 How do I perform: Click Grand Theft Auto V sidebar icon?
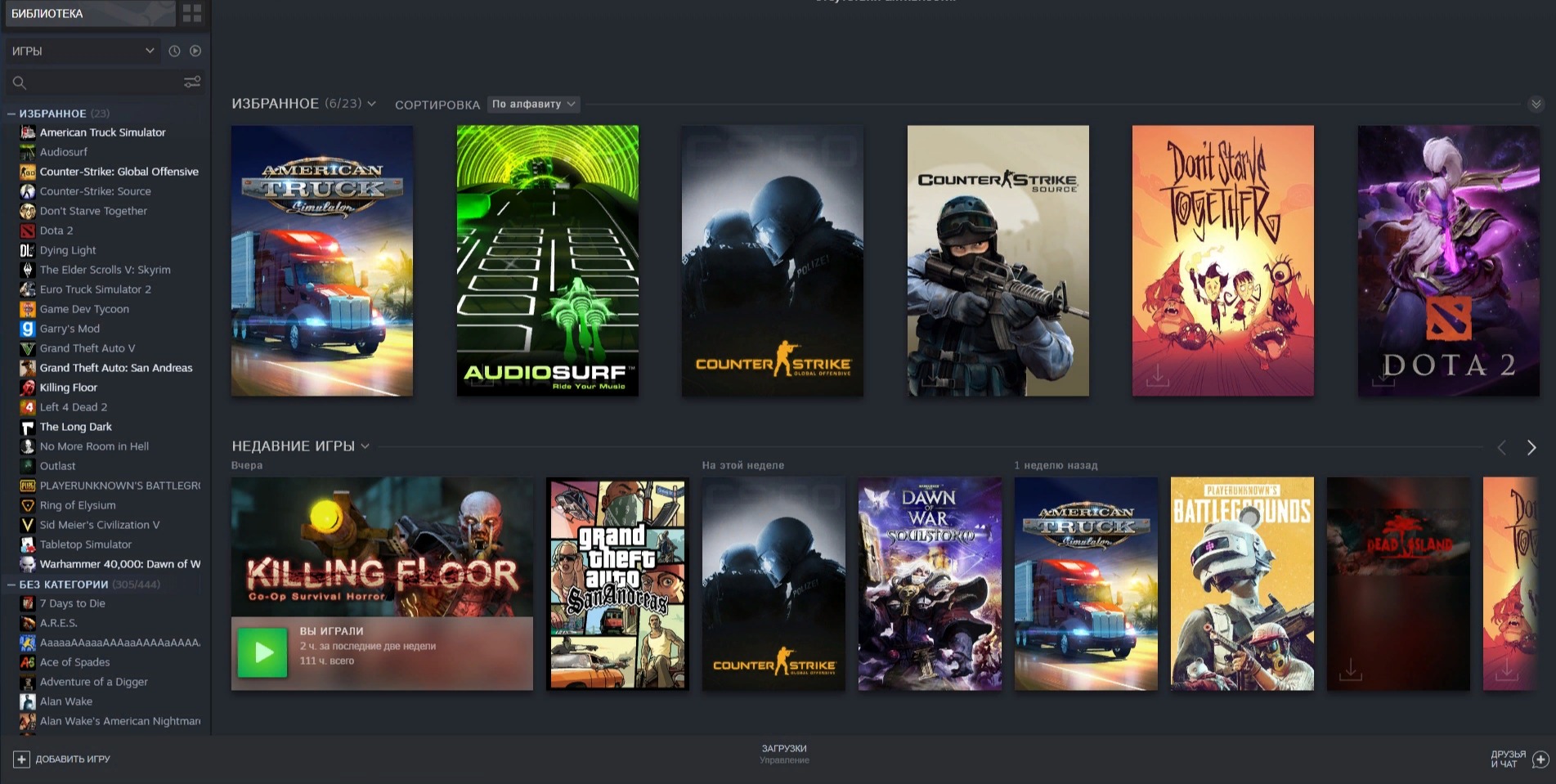(x=28, y=348)
